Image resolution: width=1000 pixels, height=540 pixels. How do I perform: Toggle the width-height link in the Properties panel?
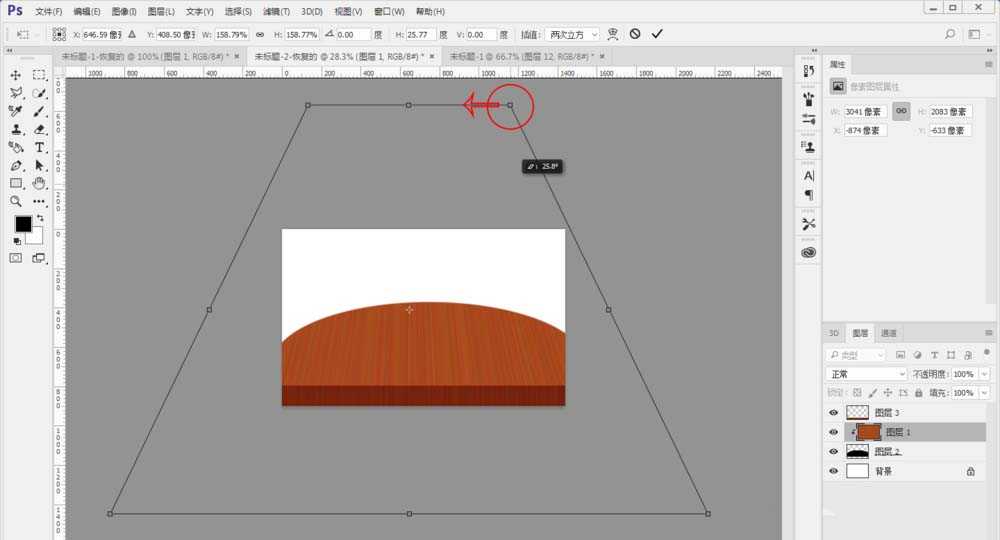point(901,111)
